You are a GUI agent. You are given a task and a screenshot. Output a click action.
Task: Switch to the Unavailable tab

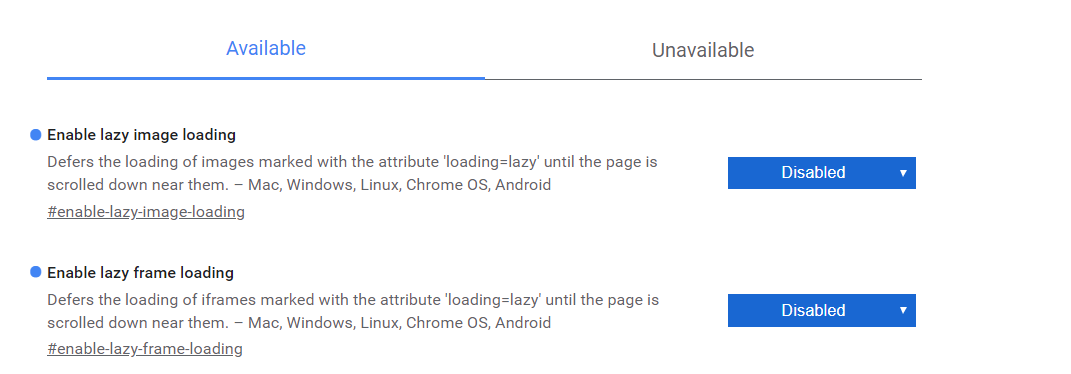[x=703, y=51]
